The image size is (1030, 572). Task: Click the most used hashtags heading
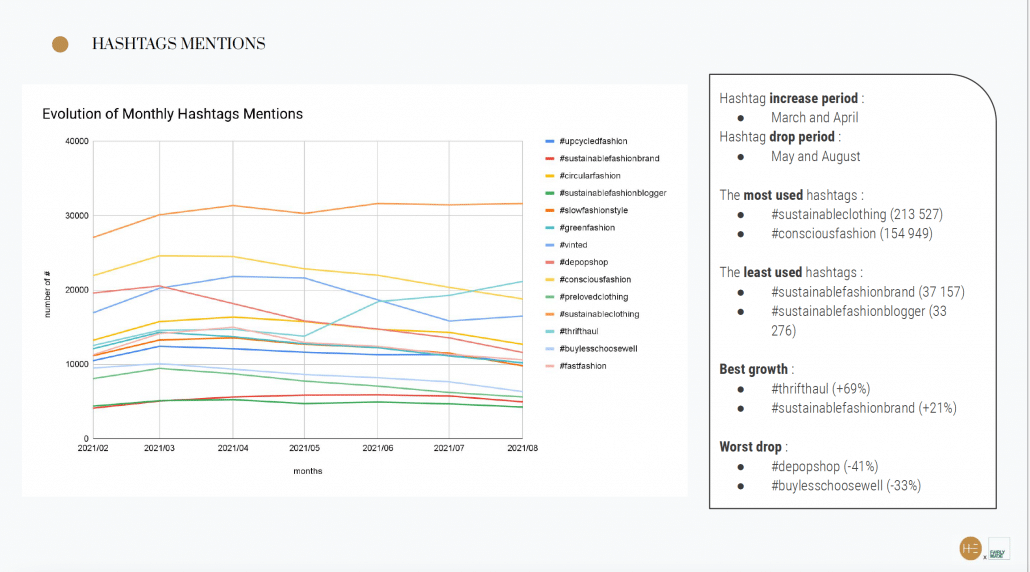791,195
